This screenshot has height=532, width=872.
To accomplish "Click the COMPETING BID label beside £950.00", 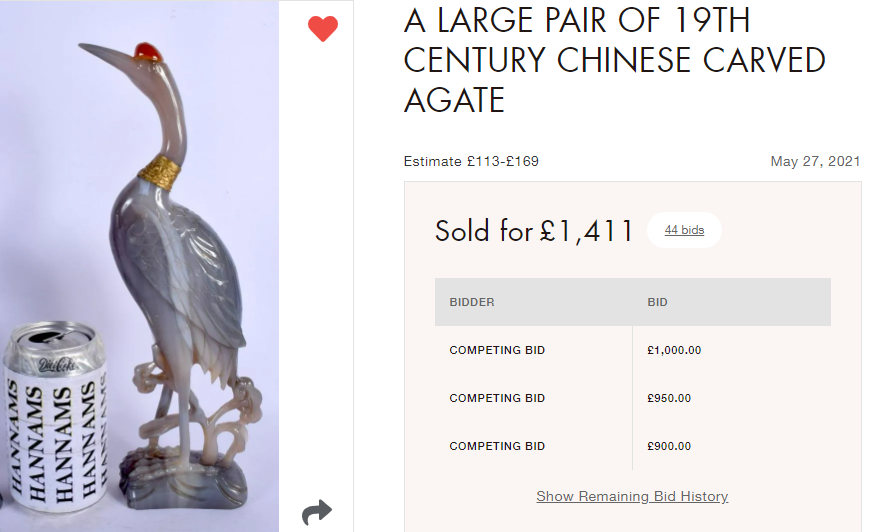I will click(497, 398).
